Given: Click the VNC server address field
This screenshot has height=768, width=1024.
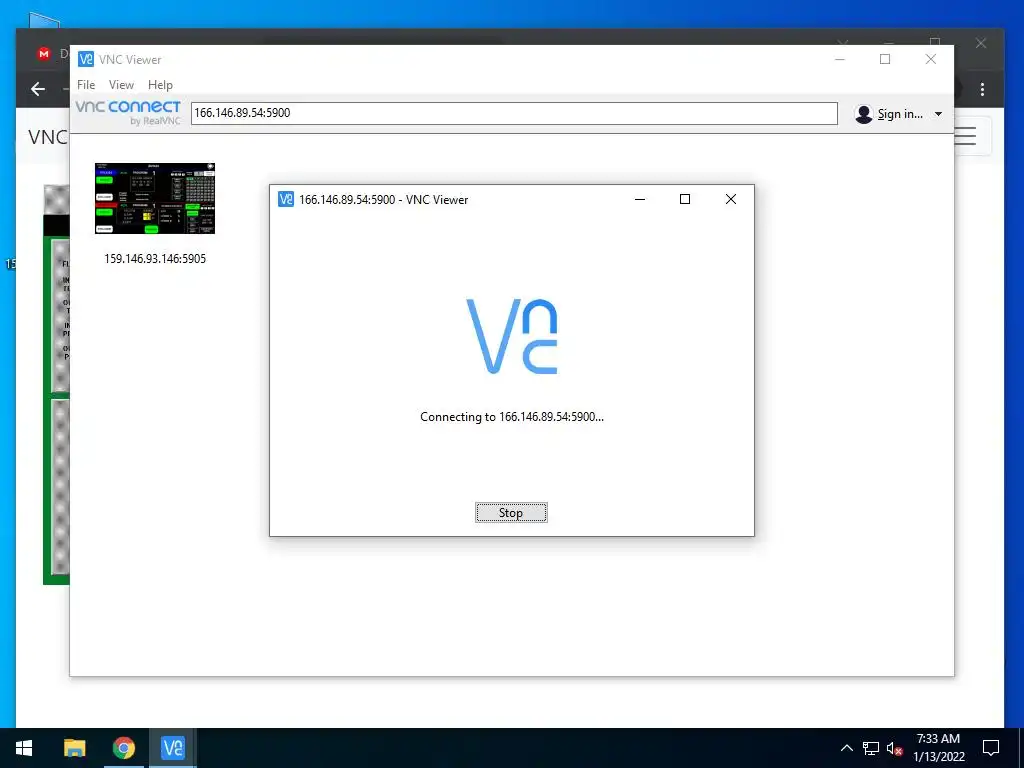Looking at the screenshot, I should [x=514, y=113].
